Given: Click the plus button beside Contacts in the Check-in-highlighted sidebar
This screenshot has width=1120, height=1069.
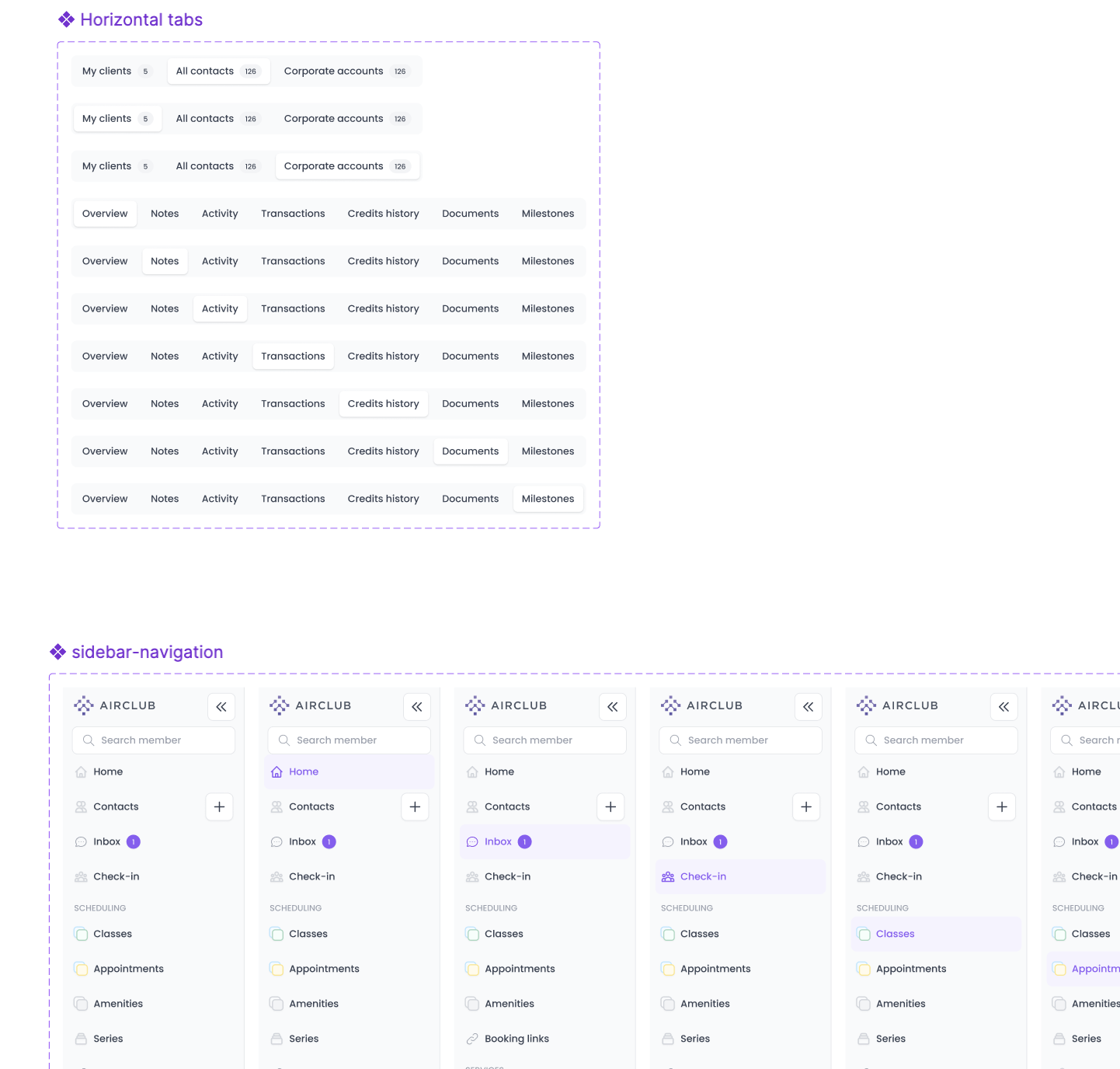Looking at the screenshot, I should coord(807,806).
